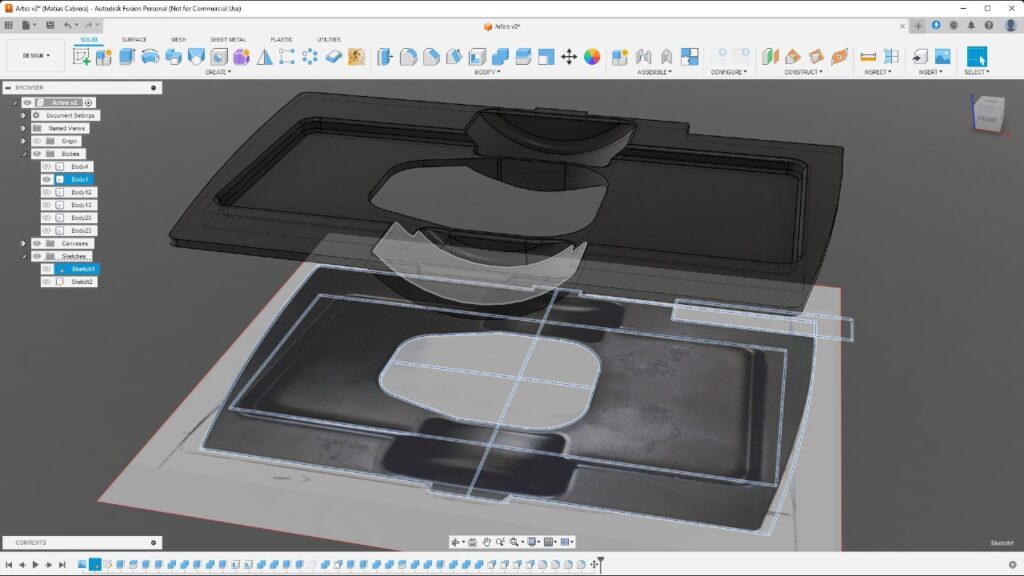Select the Joint tool icon
The height and width of the screenshot is (576, 1024).
[x=643, y=57]
